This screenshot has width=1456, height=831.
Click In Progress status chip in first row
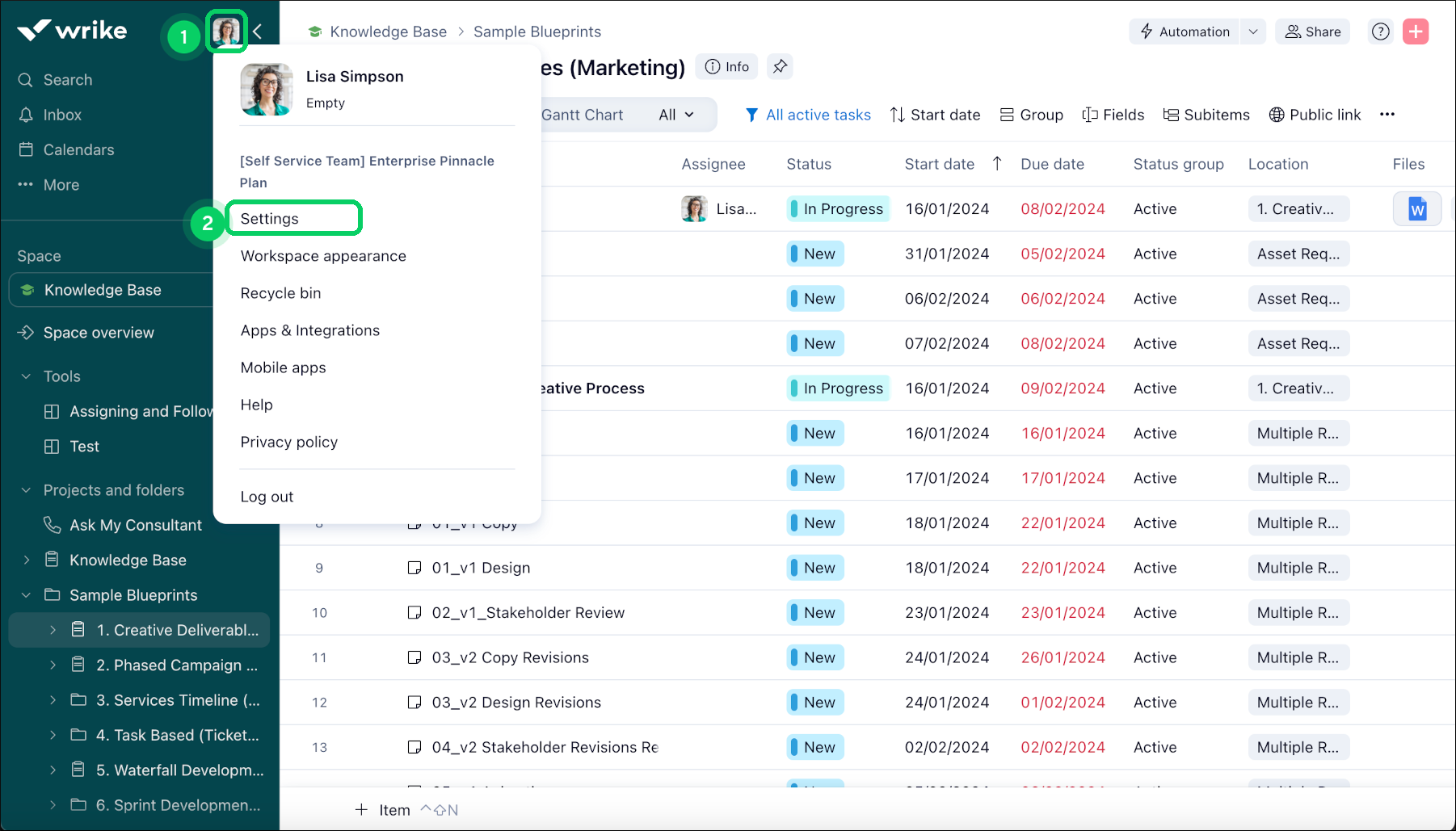(838, 209)
